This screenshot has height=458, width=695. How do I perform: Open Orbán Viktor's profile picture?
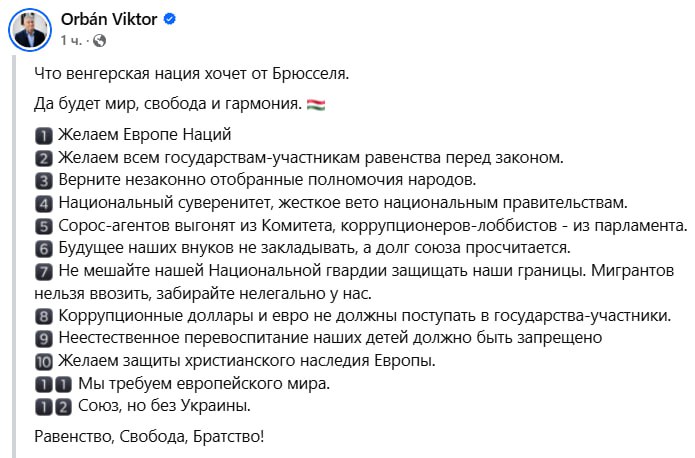30,30
